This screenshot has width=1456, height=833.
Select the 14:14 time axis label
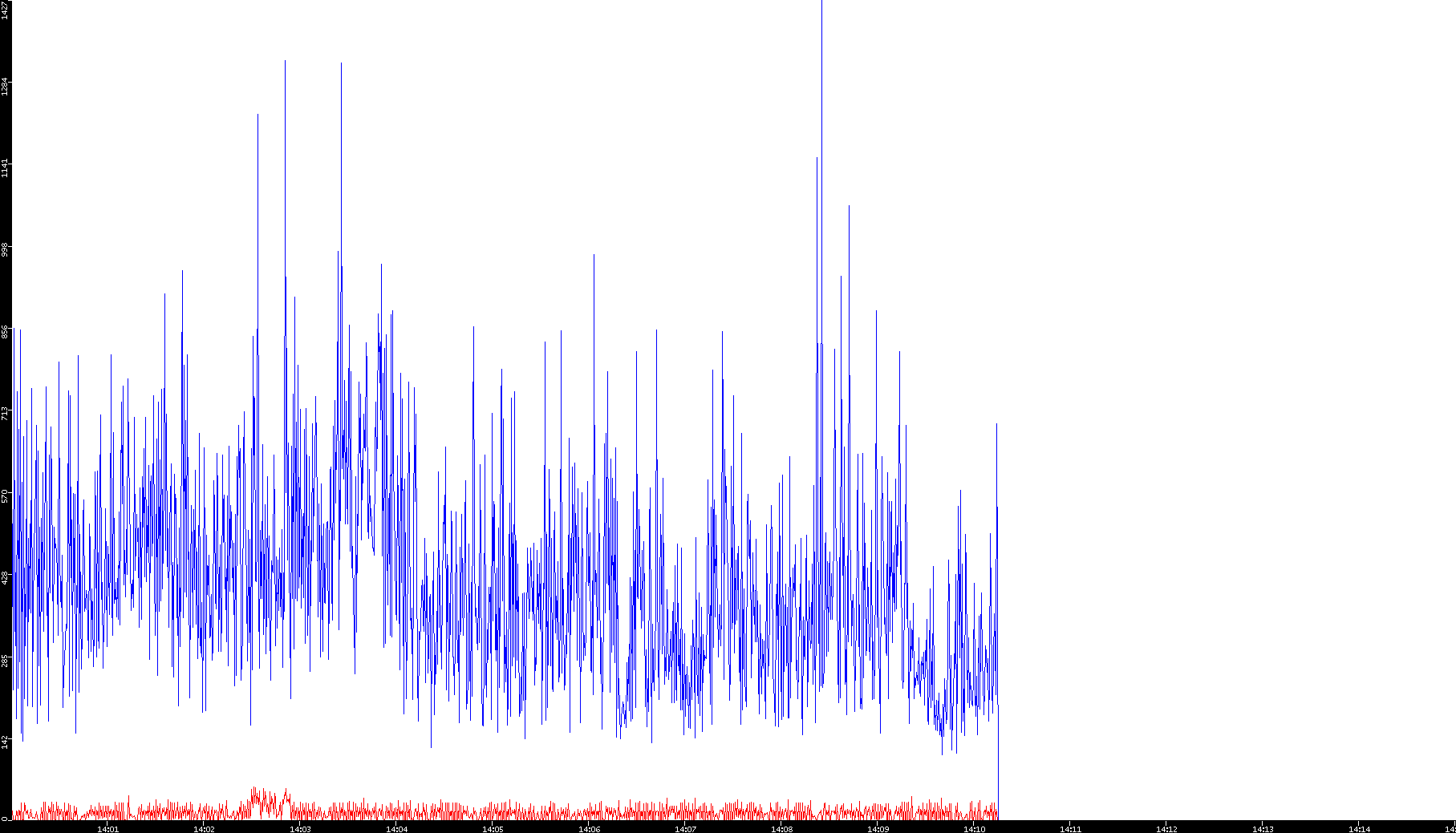pos(1359,829)
